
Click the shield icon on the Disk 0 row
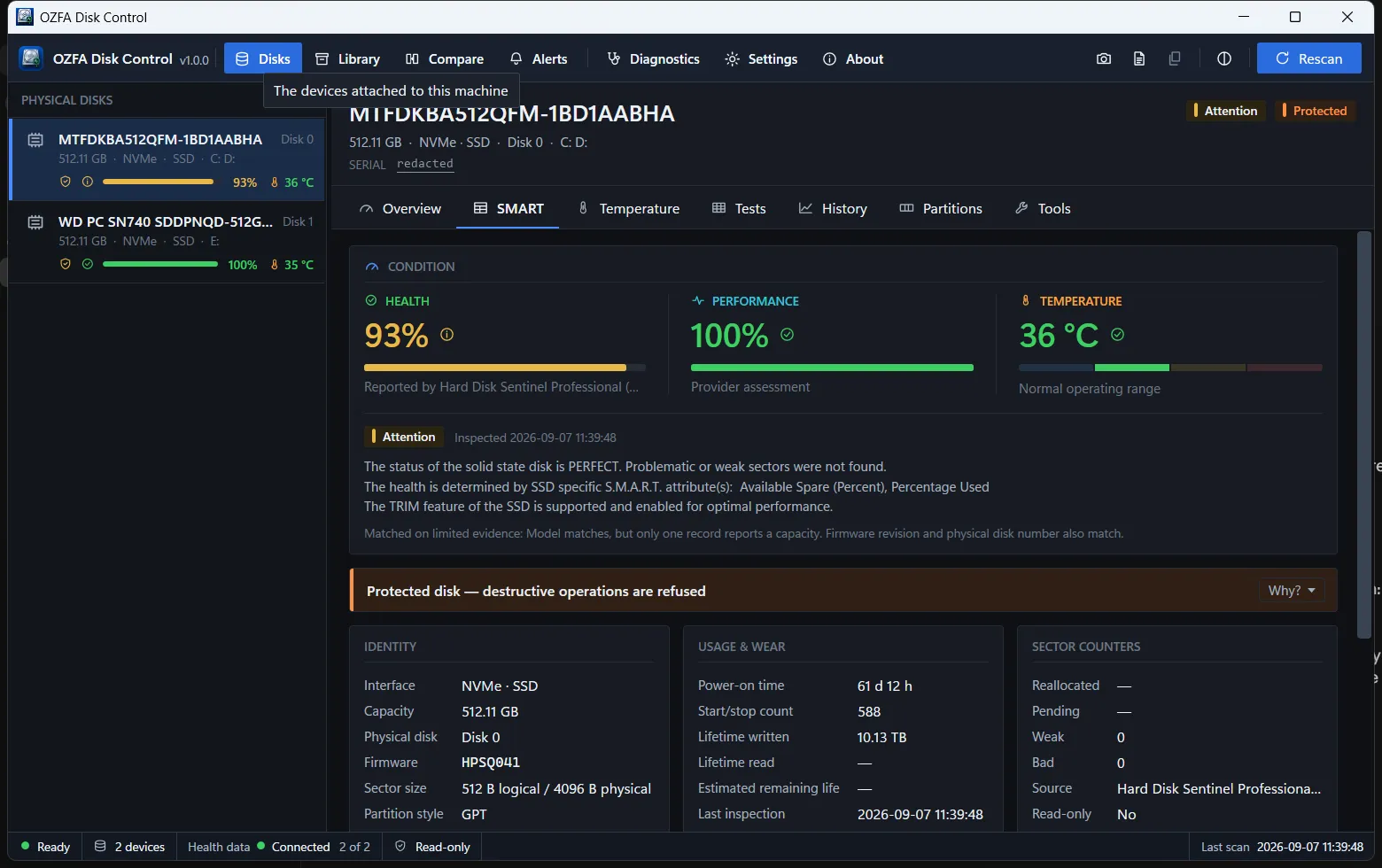click(x=65, y=182)
